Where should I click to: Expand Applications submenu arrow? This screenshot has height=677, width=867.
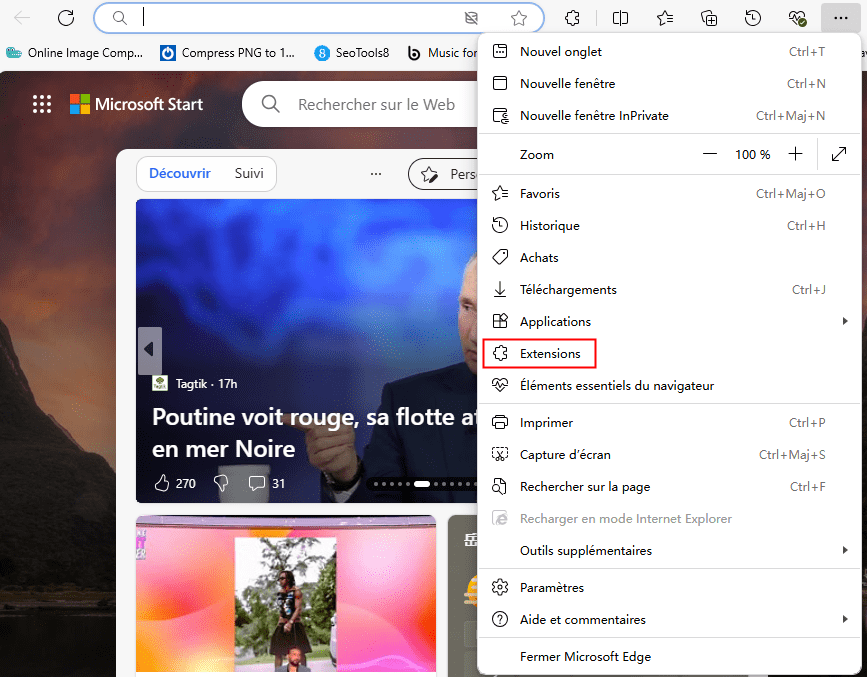[844, 322]
